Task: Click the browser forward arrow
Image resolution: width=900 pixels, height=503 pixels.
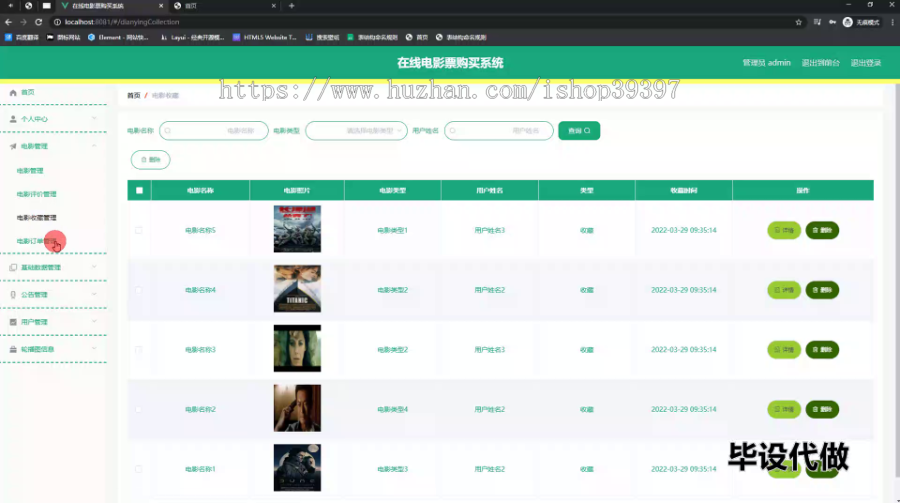Action: pos(23,22)
